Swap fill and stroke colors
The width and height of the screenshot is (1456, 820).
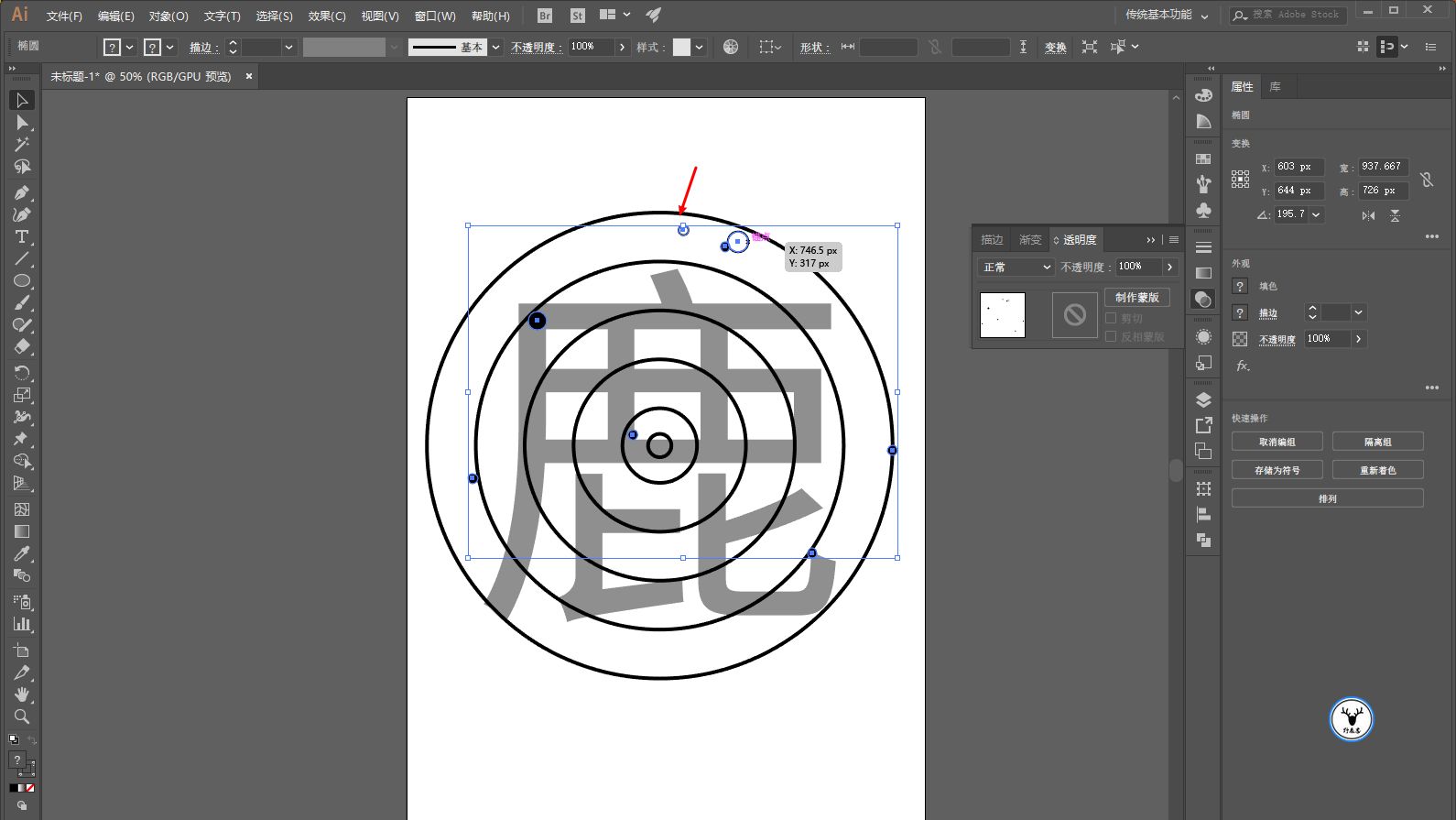pyautogui.click(x=32, y=740)
